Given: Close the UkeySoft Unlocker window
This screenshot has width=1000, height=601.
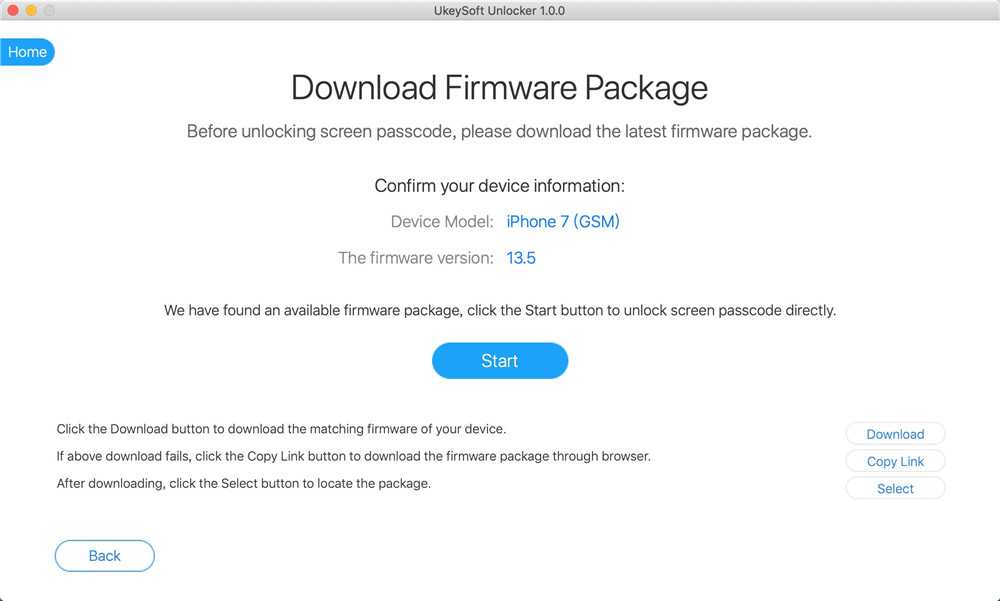Looking at the screenshot, I should (x=13, y=10).
